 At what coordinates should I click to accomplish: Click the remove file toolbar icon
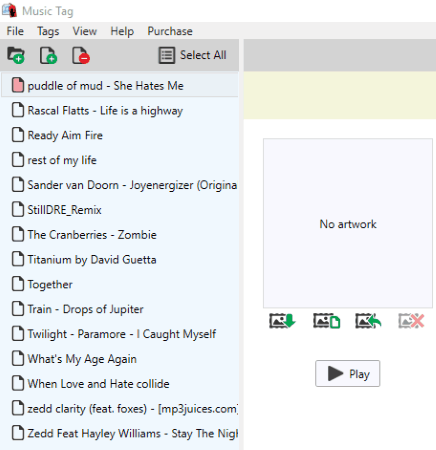81,55
